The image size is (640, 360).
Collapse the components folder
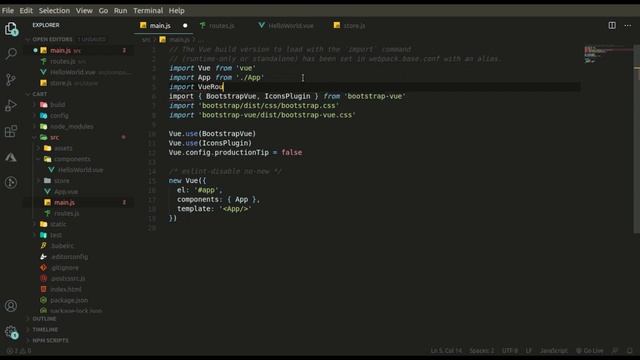click(x=72, y=159)
